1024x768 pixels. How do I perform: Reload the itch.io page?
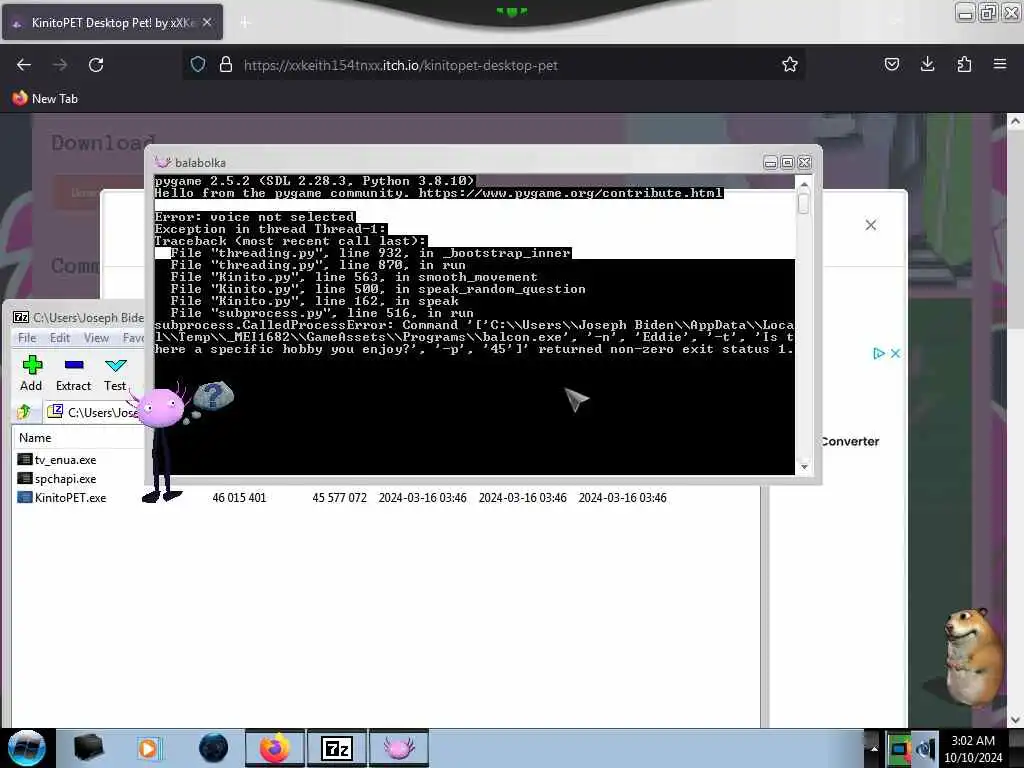(96, 65)
